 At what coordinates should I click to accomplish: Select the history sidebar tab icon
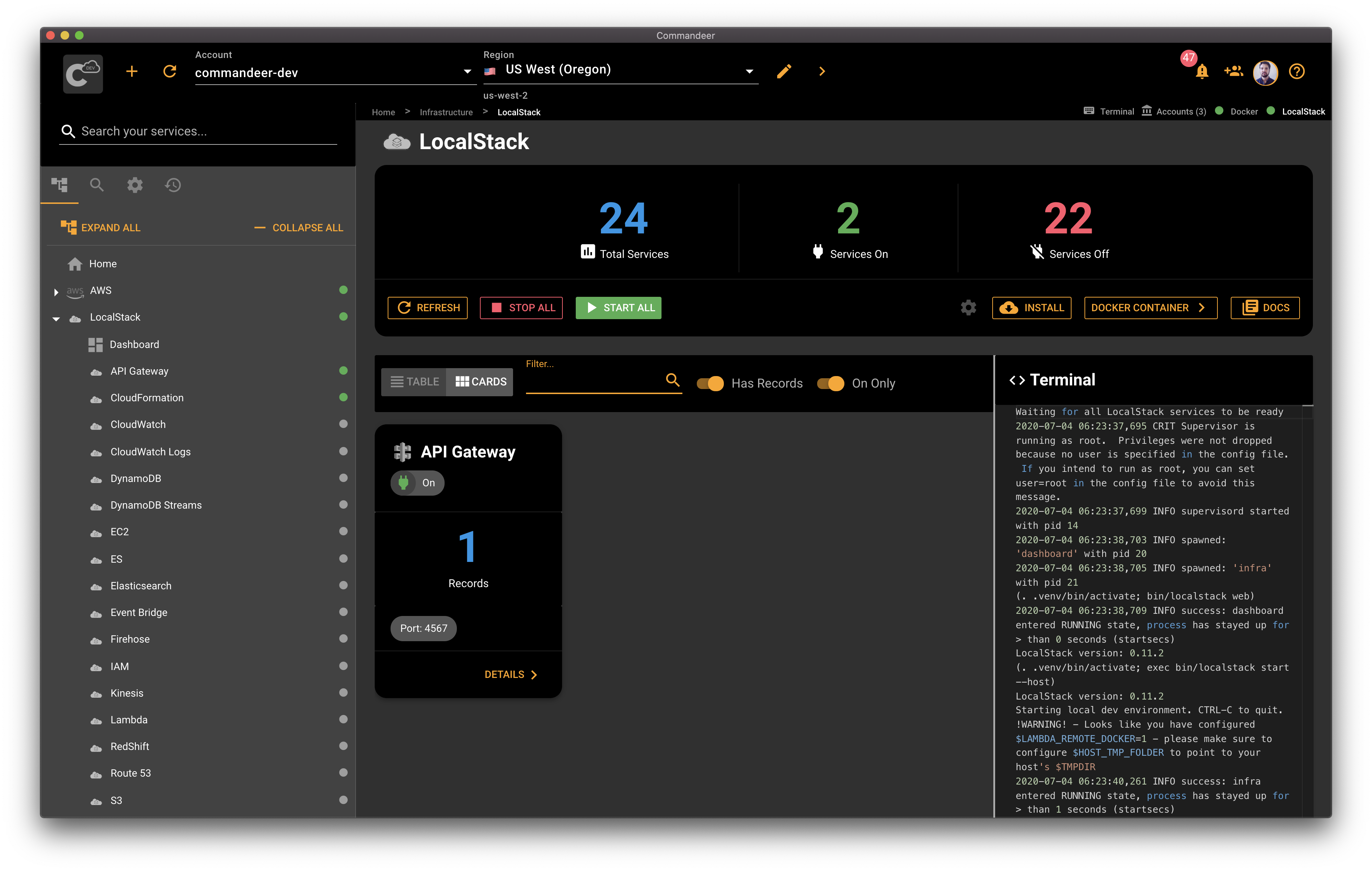tap(173, 184)
